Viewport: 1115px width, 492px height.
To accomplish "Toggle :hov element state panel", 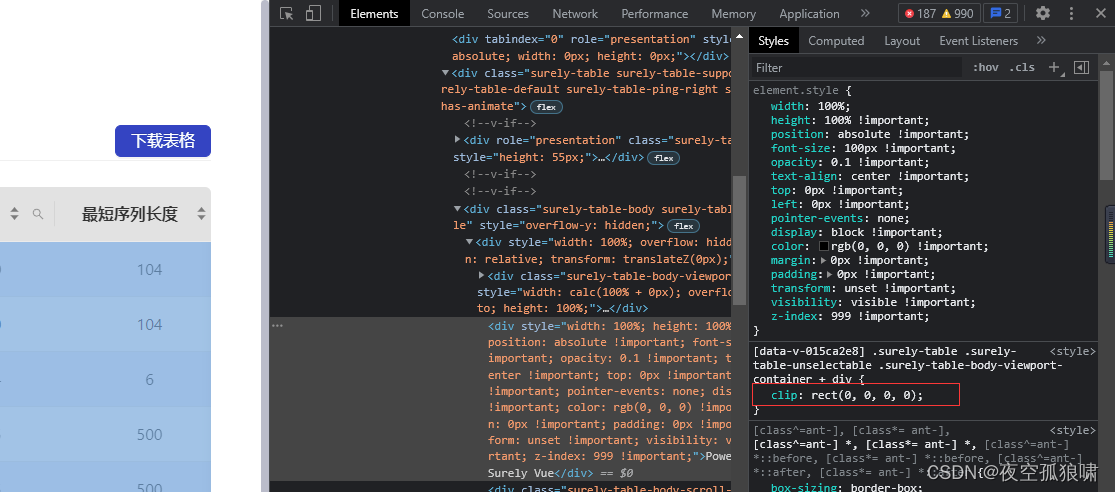I will pos(986,68).
